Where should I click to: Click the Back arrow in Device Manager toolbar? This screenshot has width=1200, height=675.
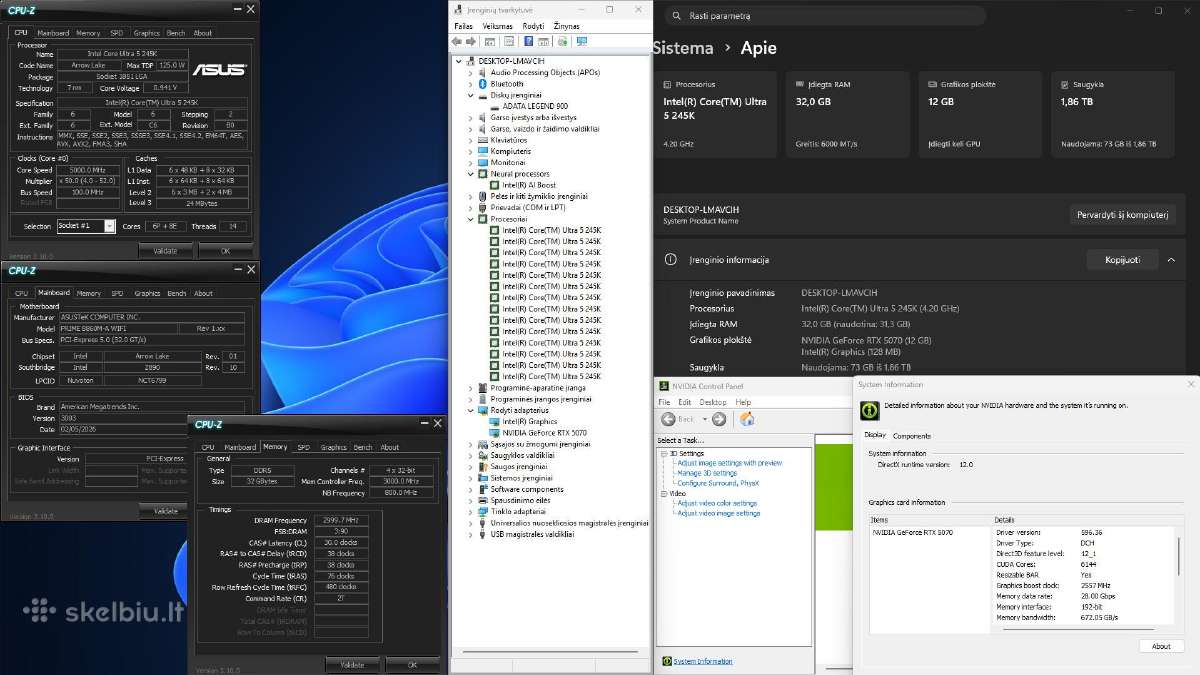(x=458, y=41)
